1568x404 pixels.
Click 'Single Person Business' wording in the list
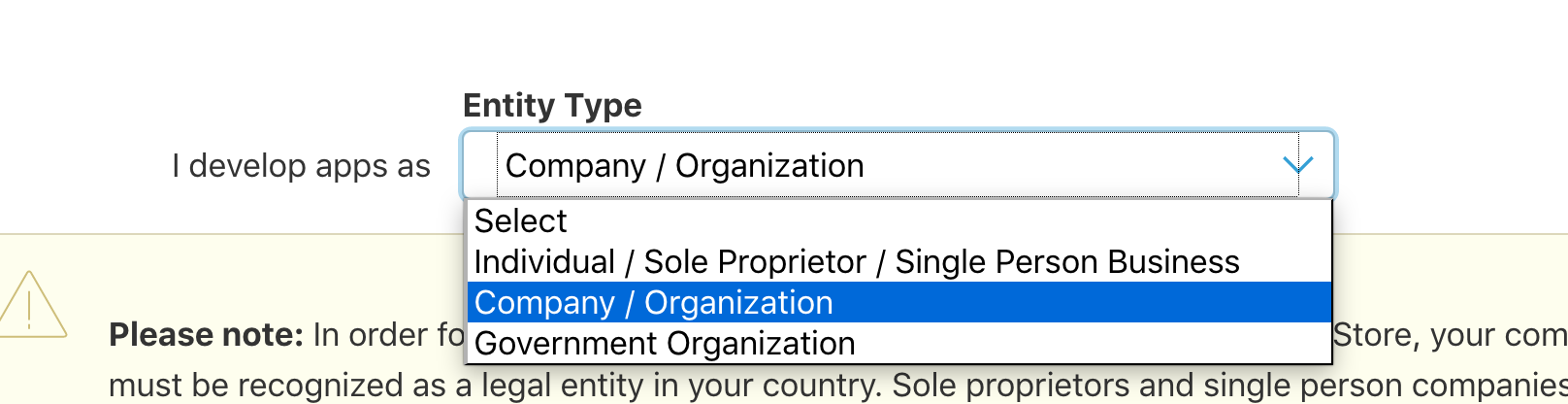(1066, 262)
